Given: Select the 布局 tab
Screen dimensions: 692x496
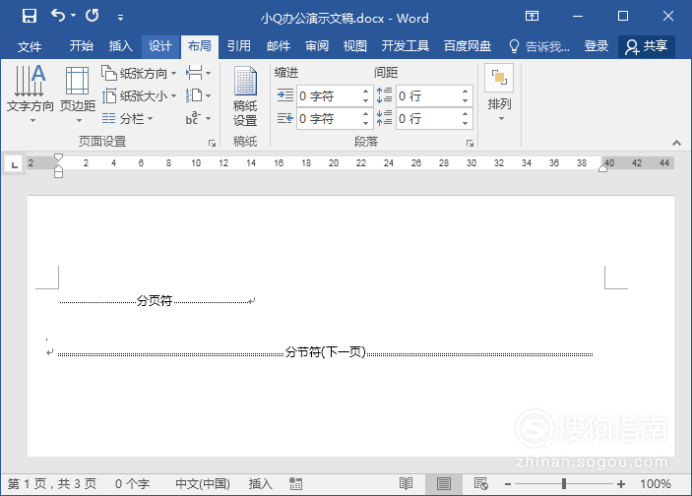Looking at the screenshot, I should (199, 46).
